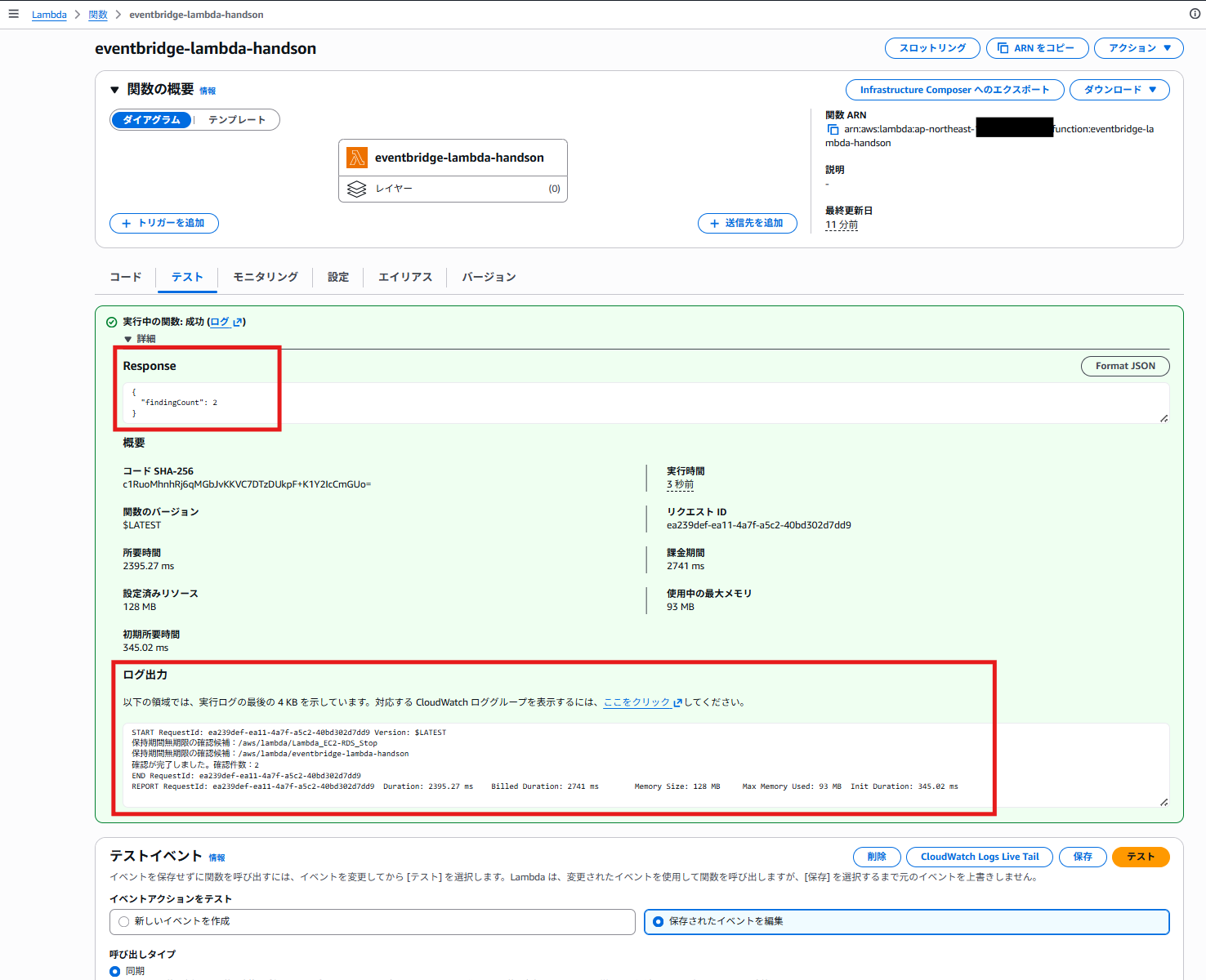
Task: Export to Infrastructure Composer
Action: pyautogui.click(x=954, y=90)
